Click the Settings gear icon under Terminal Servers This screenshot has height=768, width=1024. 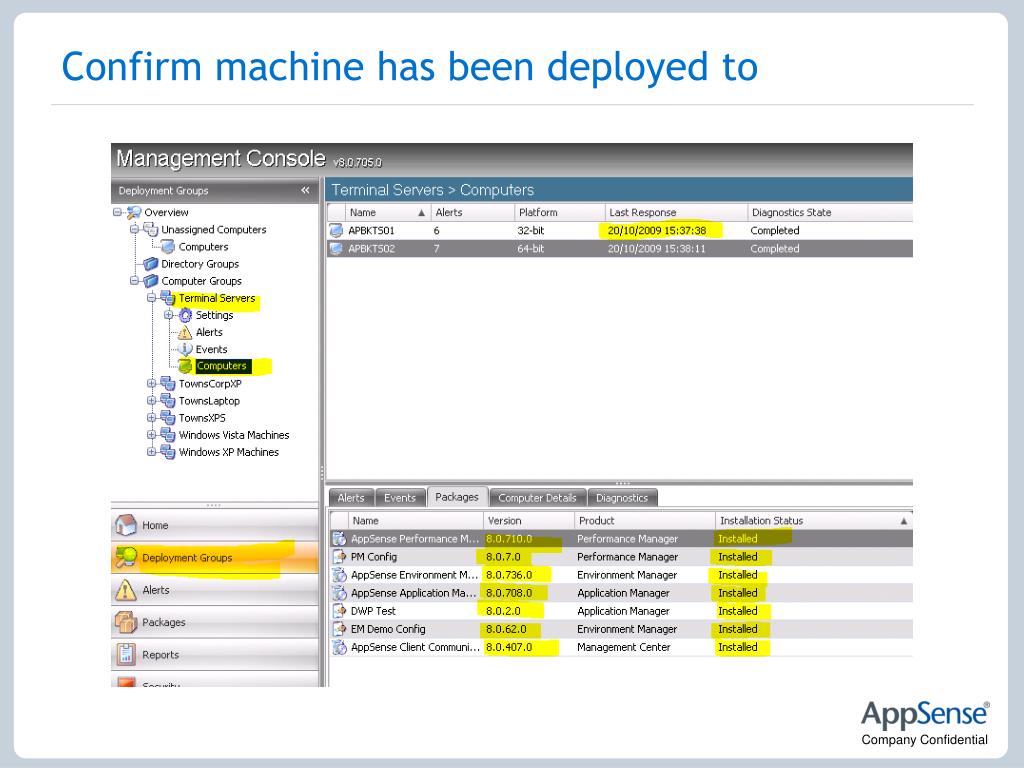pyautogui.click(x=185, y=315)
